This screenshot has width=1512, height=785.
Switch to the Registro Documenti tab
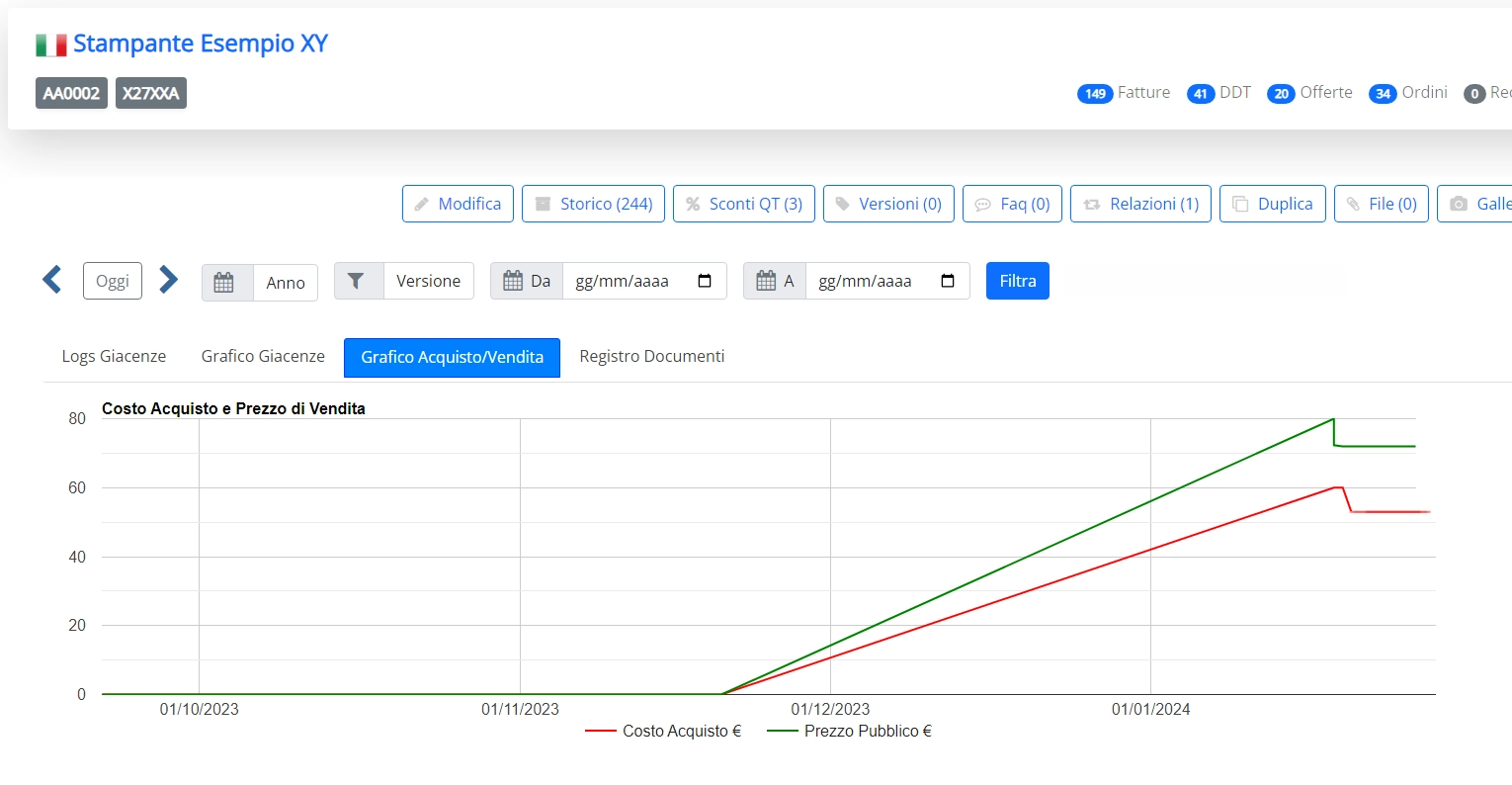[x=651, y=356]
